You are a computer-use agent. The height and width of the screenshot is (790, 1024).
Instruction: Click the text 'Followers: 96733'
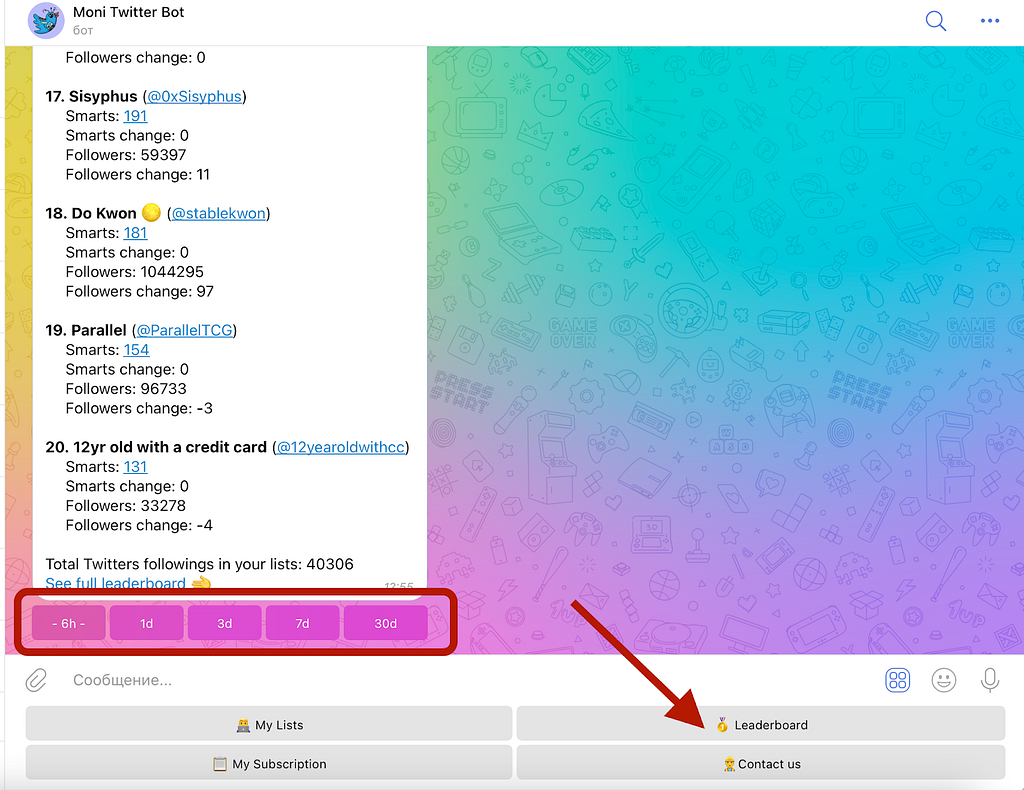(x=126, y=388)
